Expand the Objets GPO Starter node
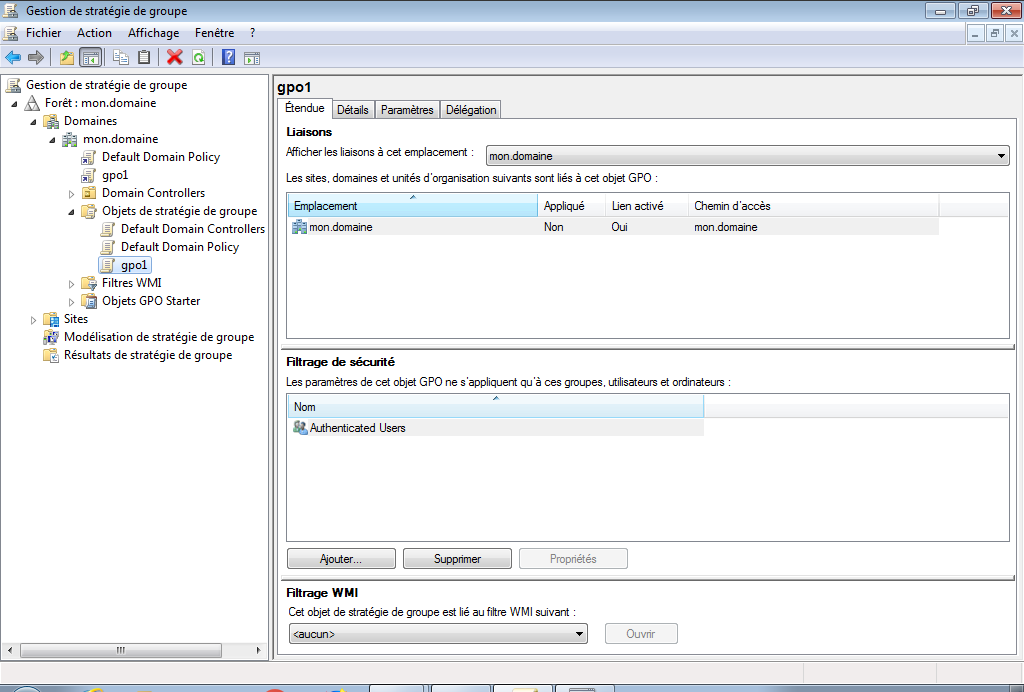The image size is (1024, 692). 71,302
